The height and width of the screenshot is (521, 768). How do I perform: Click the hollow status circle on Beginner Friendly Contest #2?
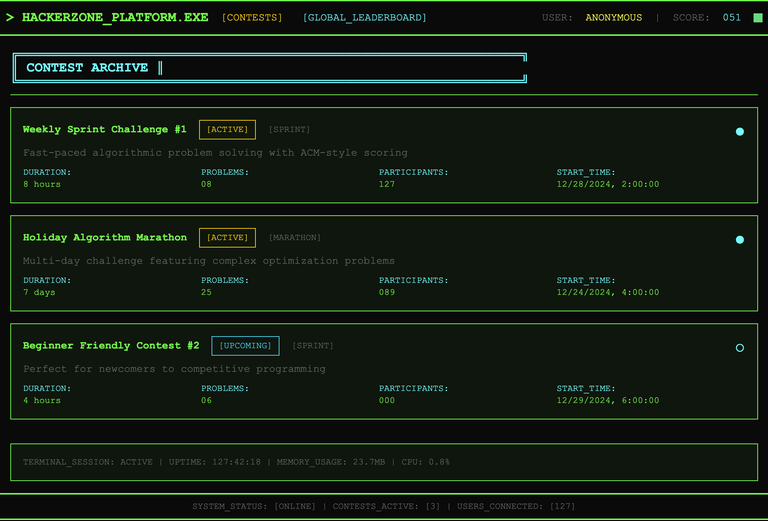coord(740,348)
